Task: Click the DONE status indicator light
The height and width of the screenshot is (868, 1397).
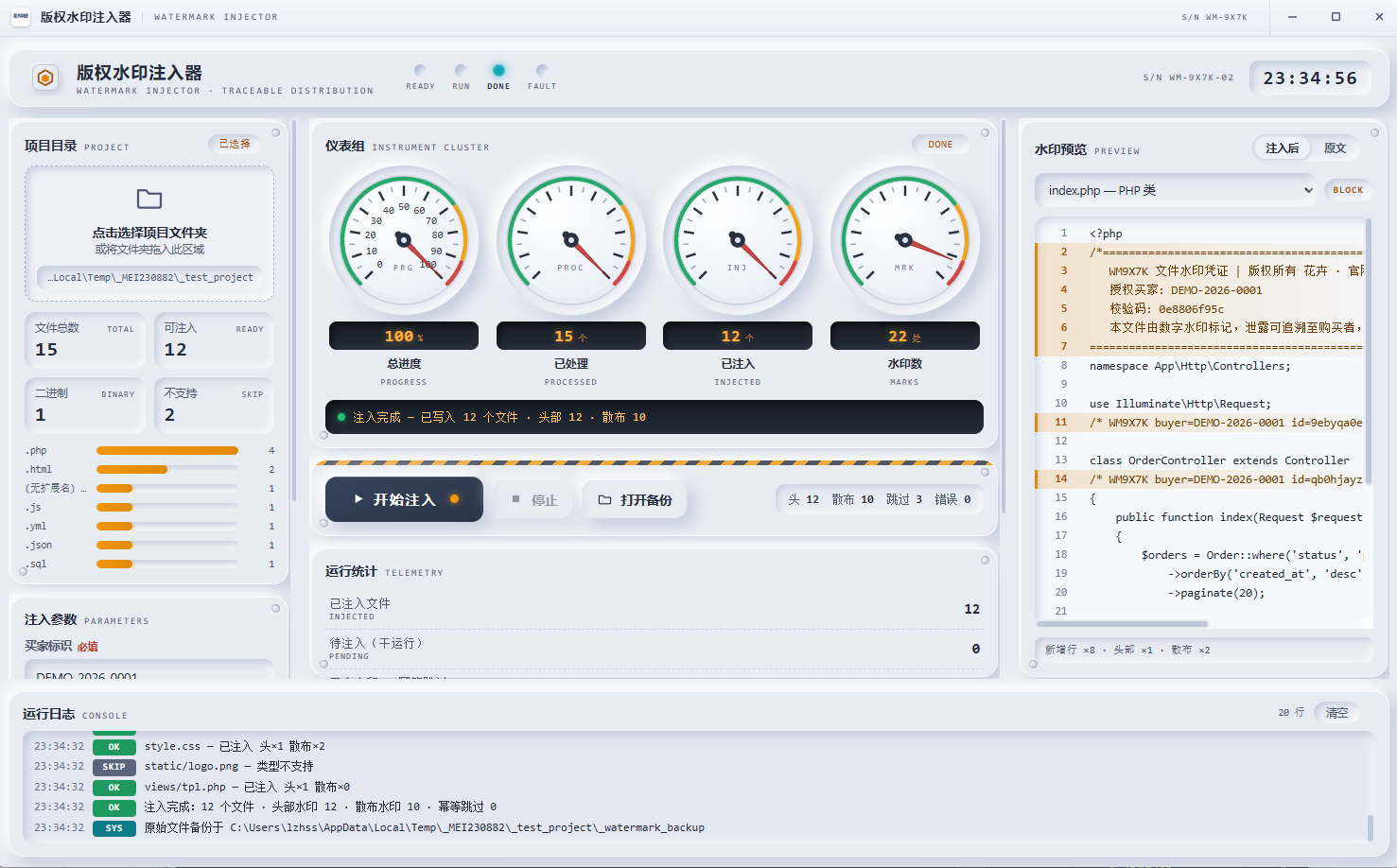Action: (x=498, y=70)
